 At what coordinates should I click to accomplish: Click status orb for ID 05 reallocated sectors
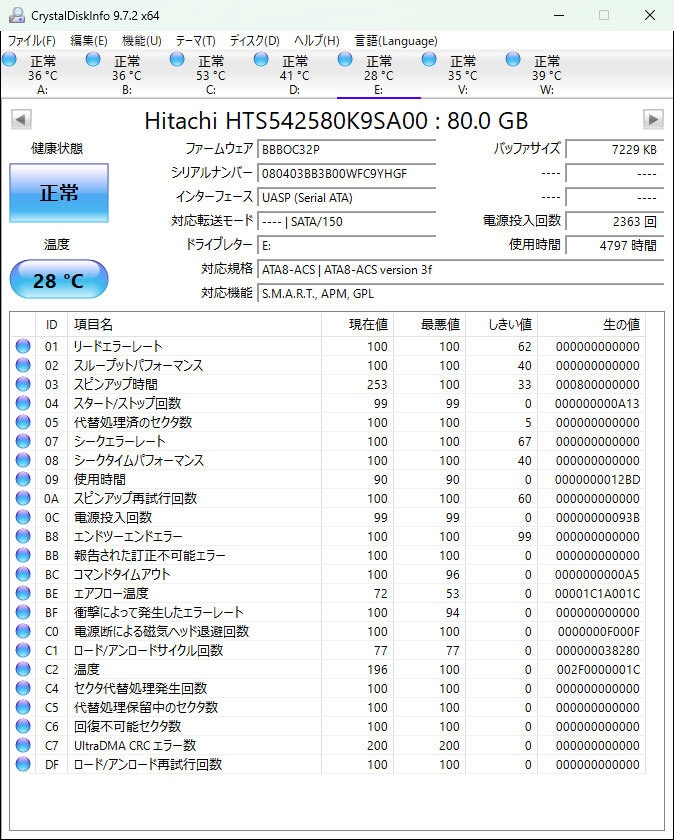(23, 422)
